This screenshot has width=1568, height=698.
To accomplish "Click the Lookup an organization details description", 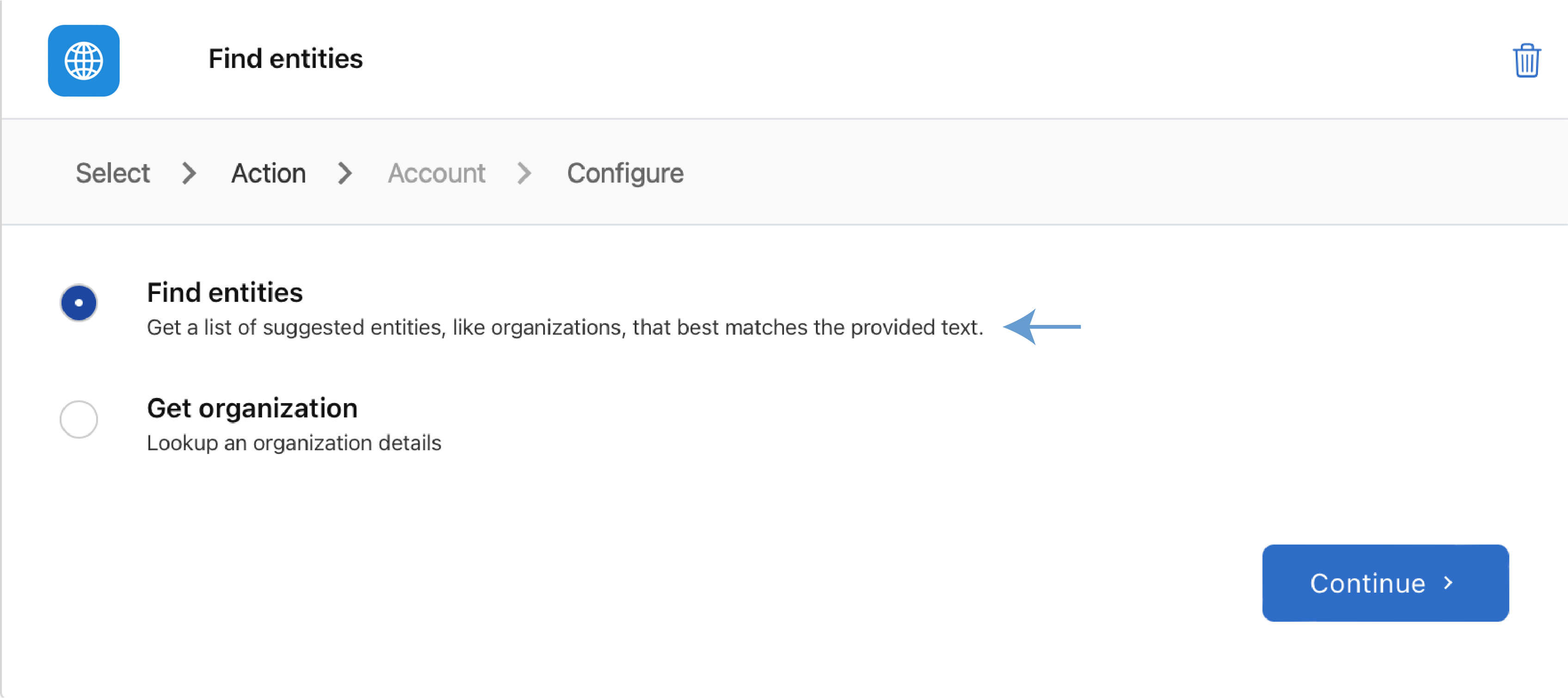I will 294,443.
